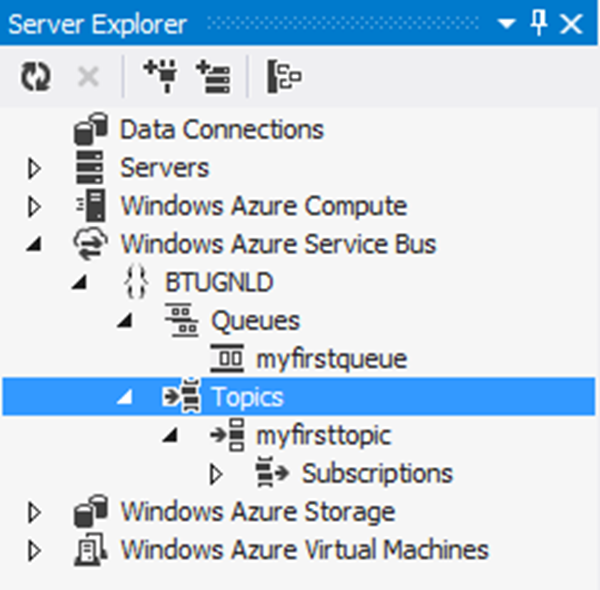Toggle the auto-hide pin button
This screenshot has height=590, width=600.
[x=539, y=23]
